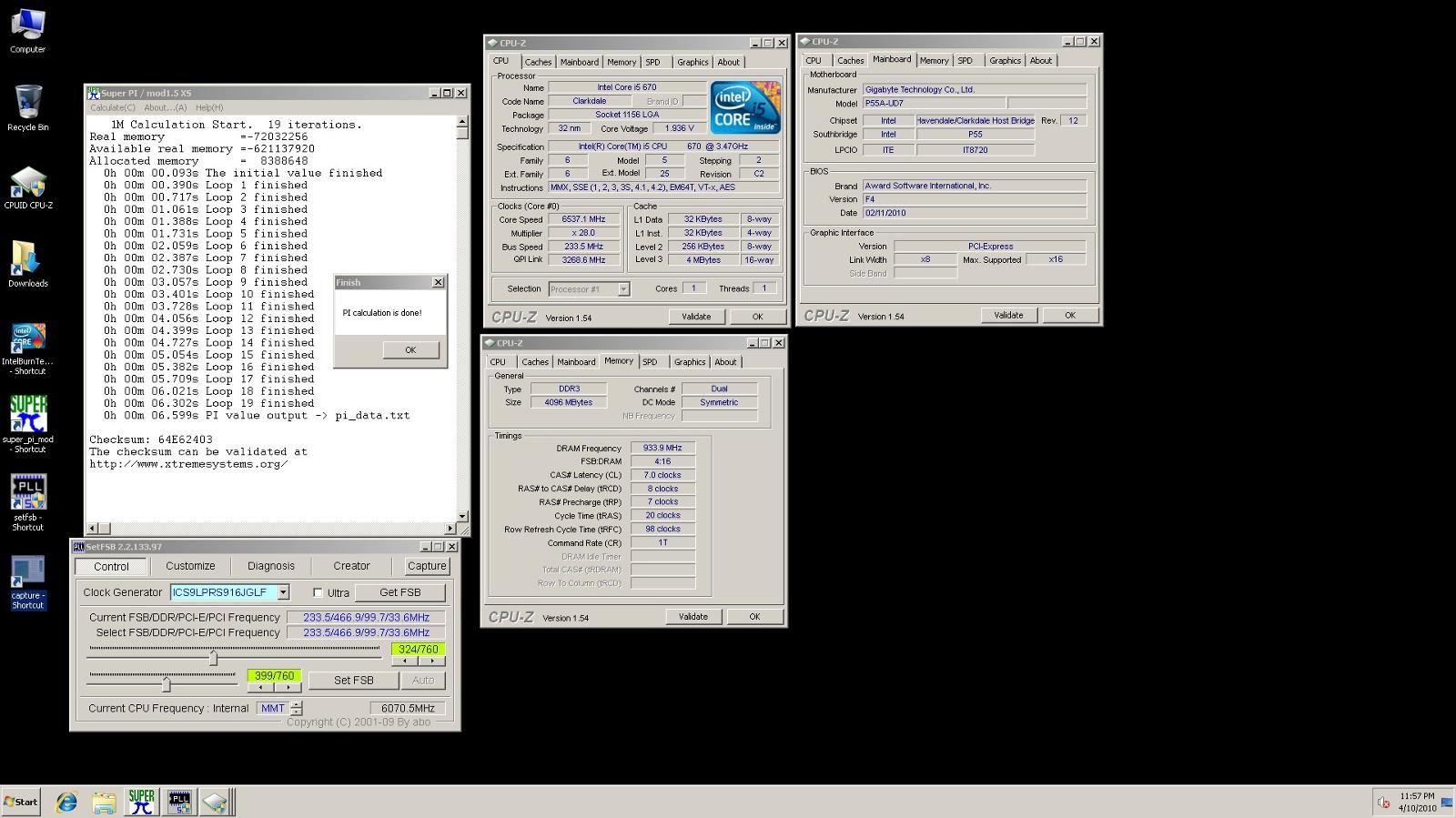1456x818 pixels.
Task: Open Calculate(C) menu in Super PI
Action: coord(113,107)
